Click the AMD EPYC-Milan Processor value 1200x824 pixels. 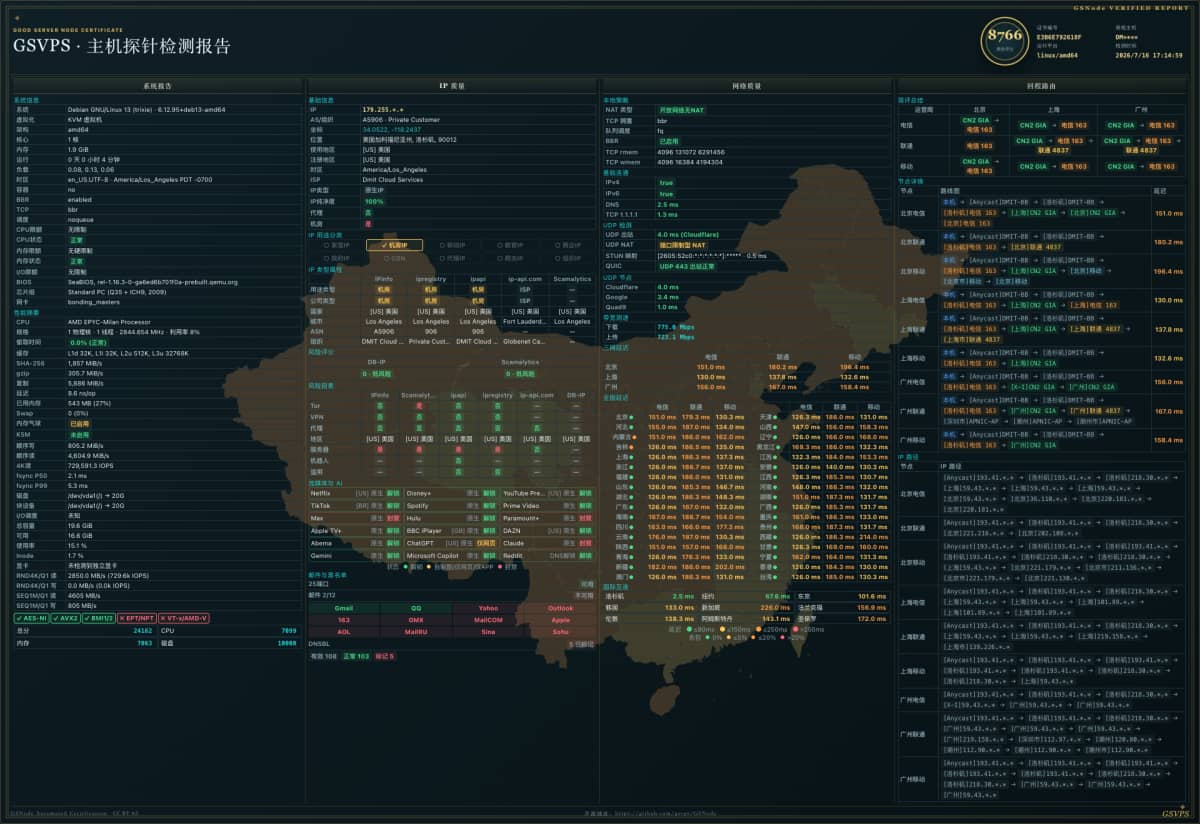[108, 322]
